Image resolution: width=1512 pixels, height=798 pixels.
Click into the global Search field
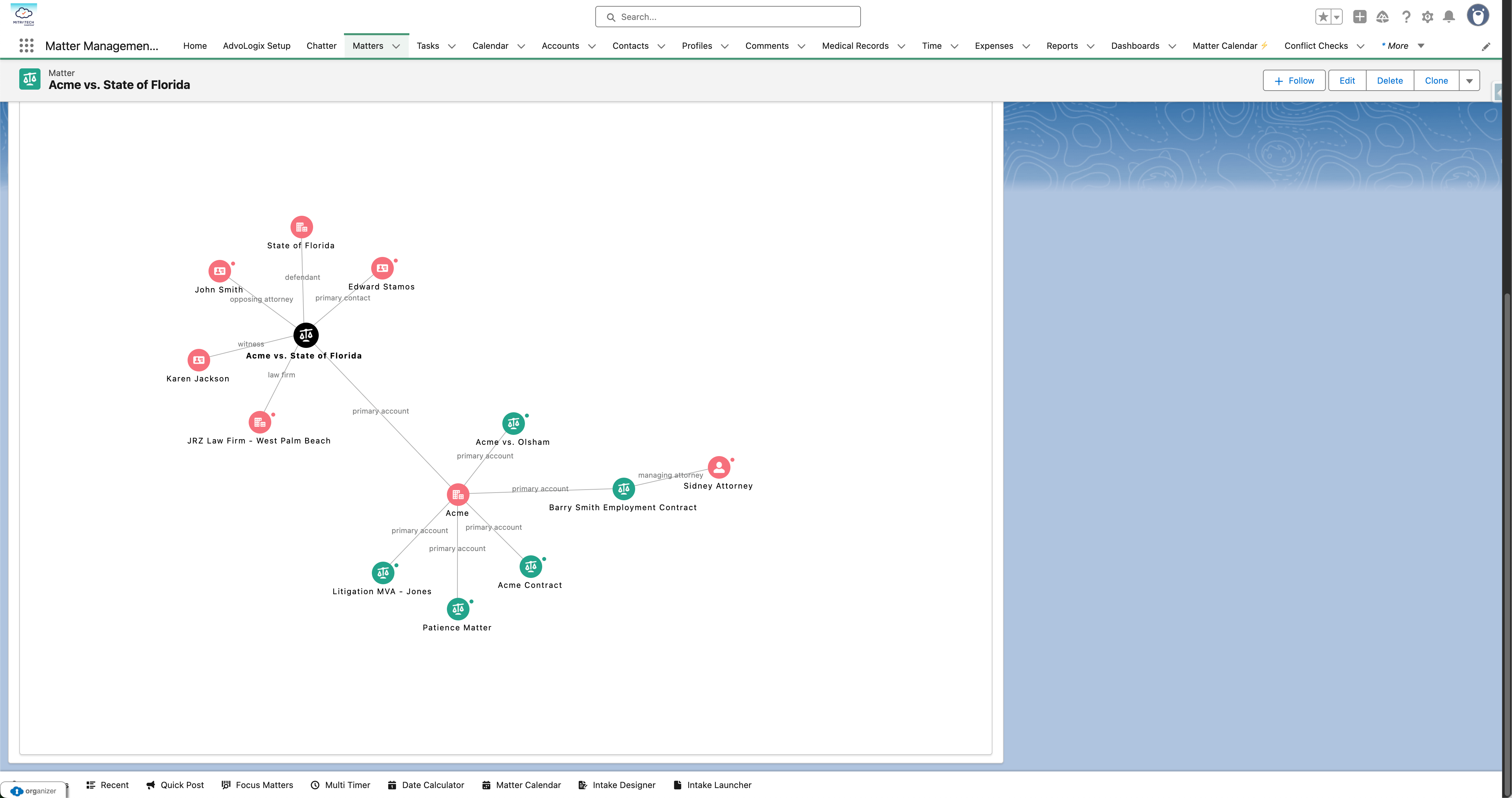tap(728, 17)
